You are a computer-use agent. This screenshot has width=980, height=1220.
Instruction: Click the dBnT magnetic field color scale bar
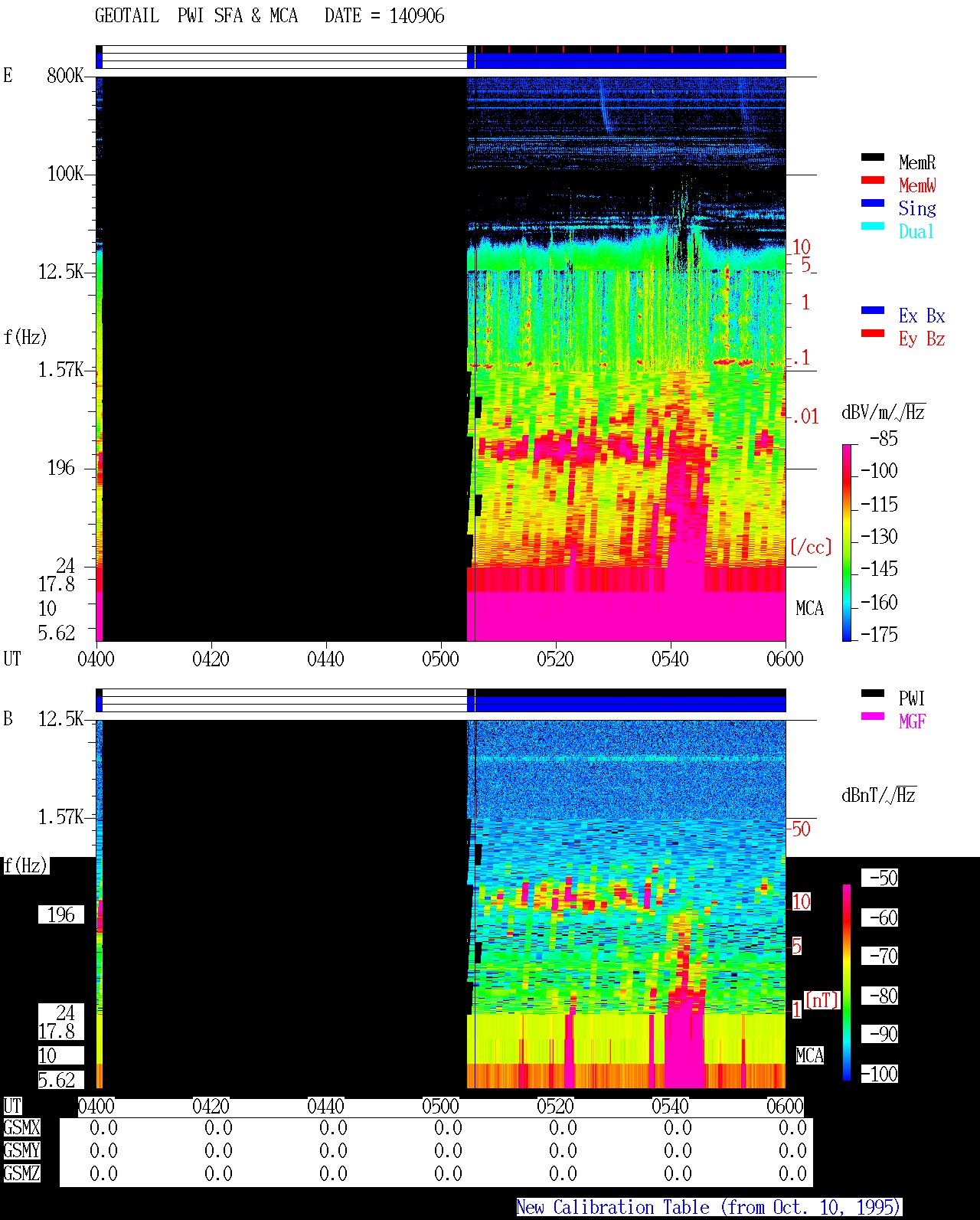pos(847,983)
